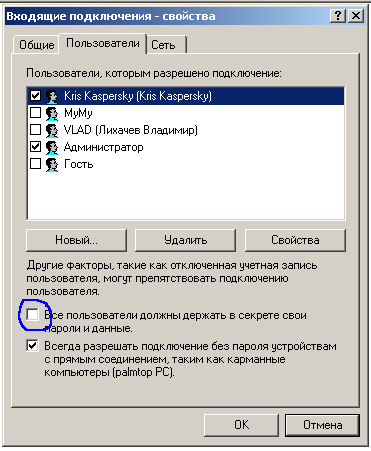Click the Новый... button

(x=76, y=240)
